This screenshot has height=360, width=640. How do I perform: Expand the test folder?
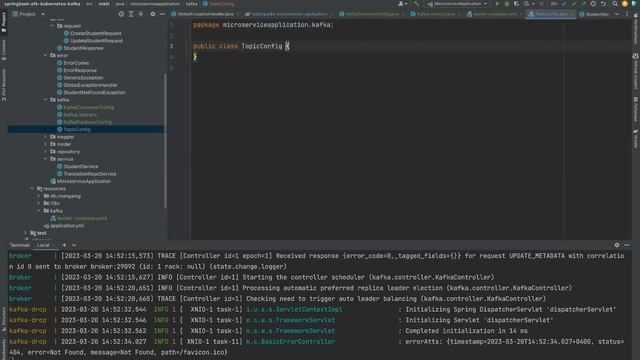coord(25,233)
